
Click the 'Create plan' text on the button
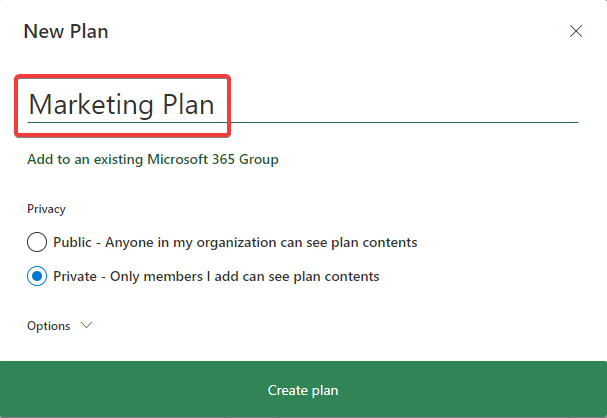tap(303, 390)
